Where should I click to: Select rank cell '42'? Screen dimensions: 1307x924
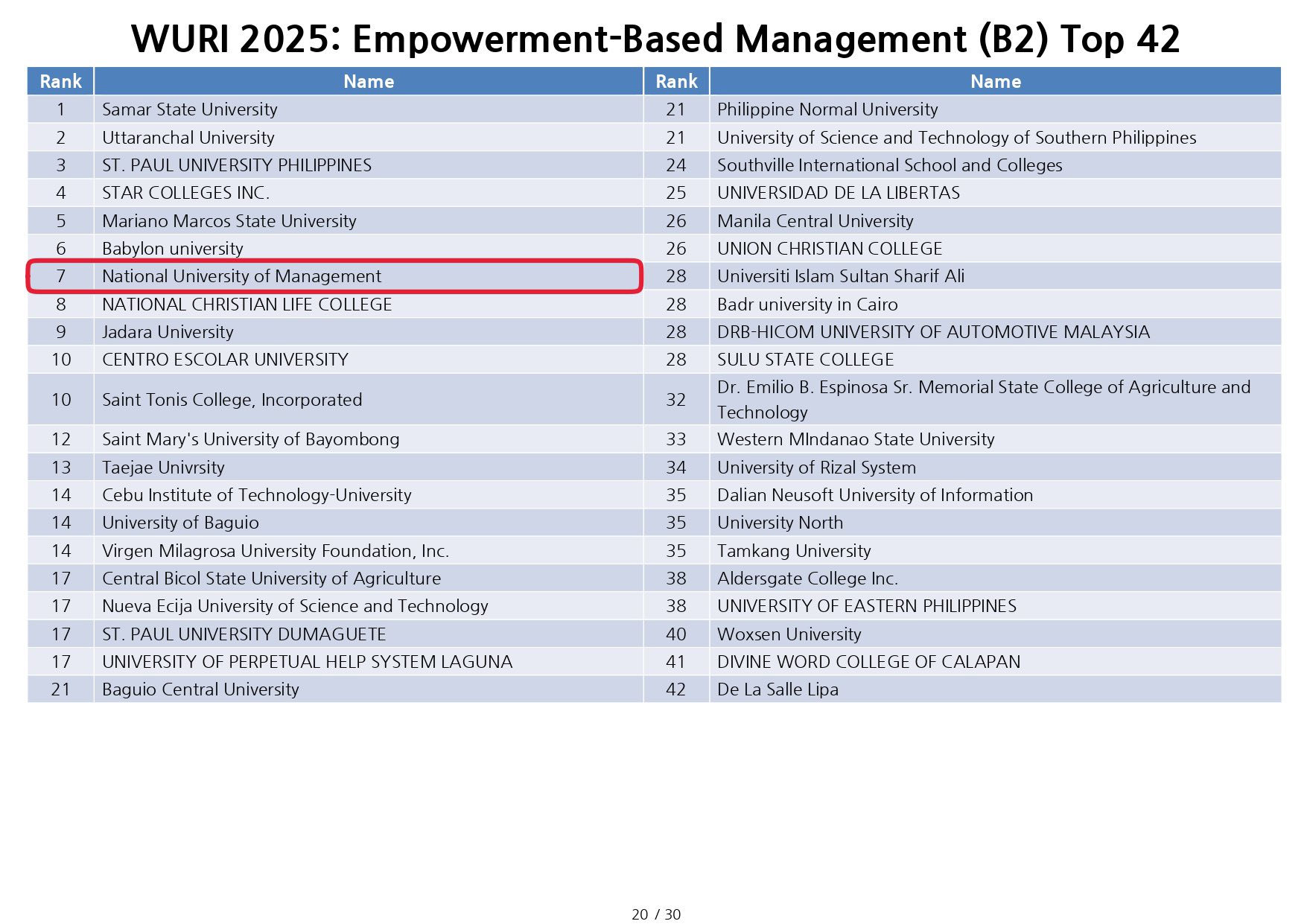coord(676,689)
